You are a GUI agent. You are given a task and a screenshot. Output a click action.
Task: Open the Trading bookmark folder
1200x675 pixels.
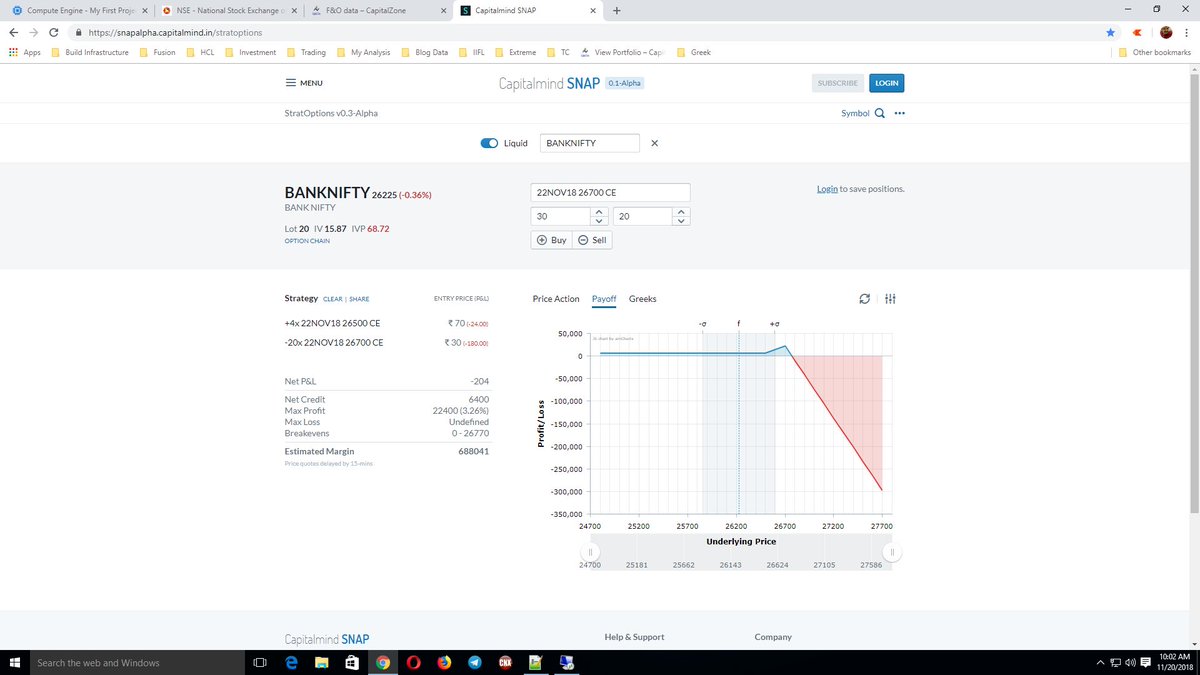tap(306, 52)
